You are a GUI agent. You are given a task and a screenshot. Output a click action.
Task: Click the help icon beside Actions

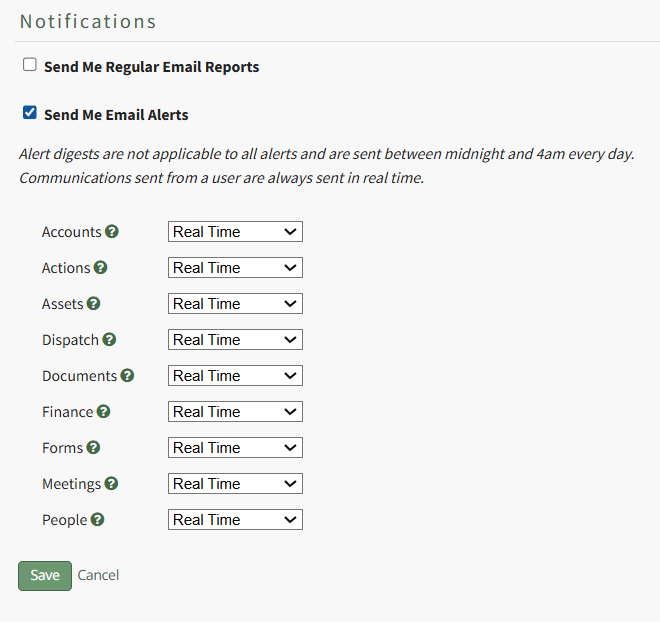click(x=101, y=268)
